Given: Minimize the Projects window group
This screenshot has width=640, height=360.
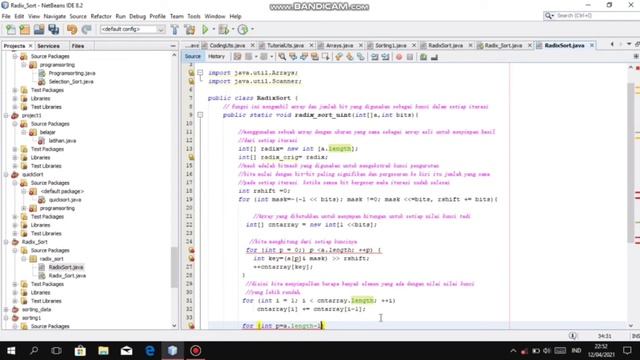Looking at the screenshot, I should click(x=173, y=46).
